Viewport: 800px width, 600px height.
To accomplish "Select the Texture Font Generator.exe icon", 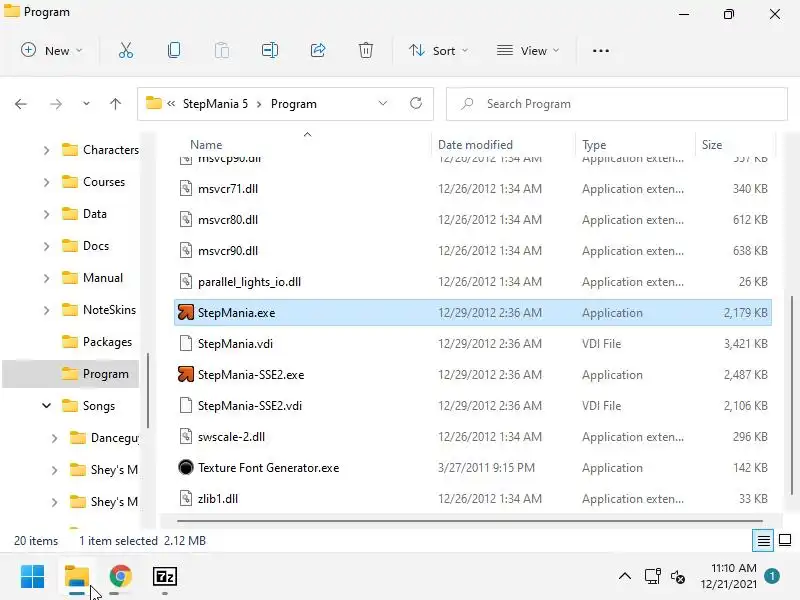I will [x=186, y=467].
